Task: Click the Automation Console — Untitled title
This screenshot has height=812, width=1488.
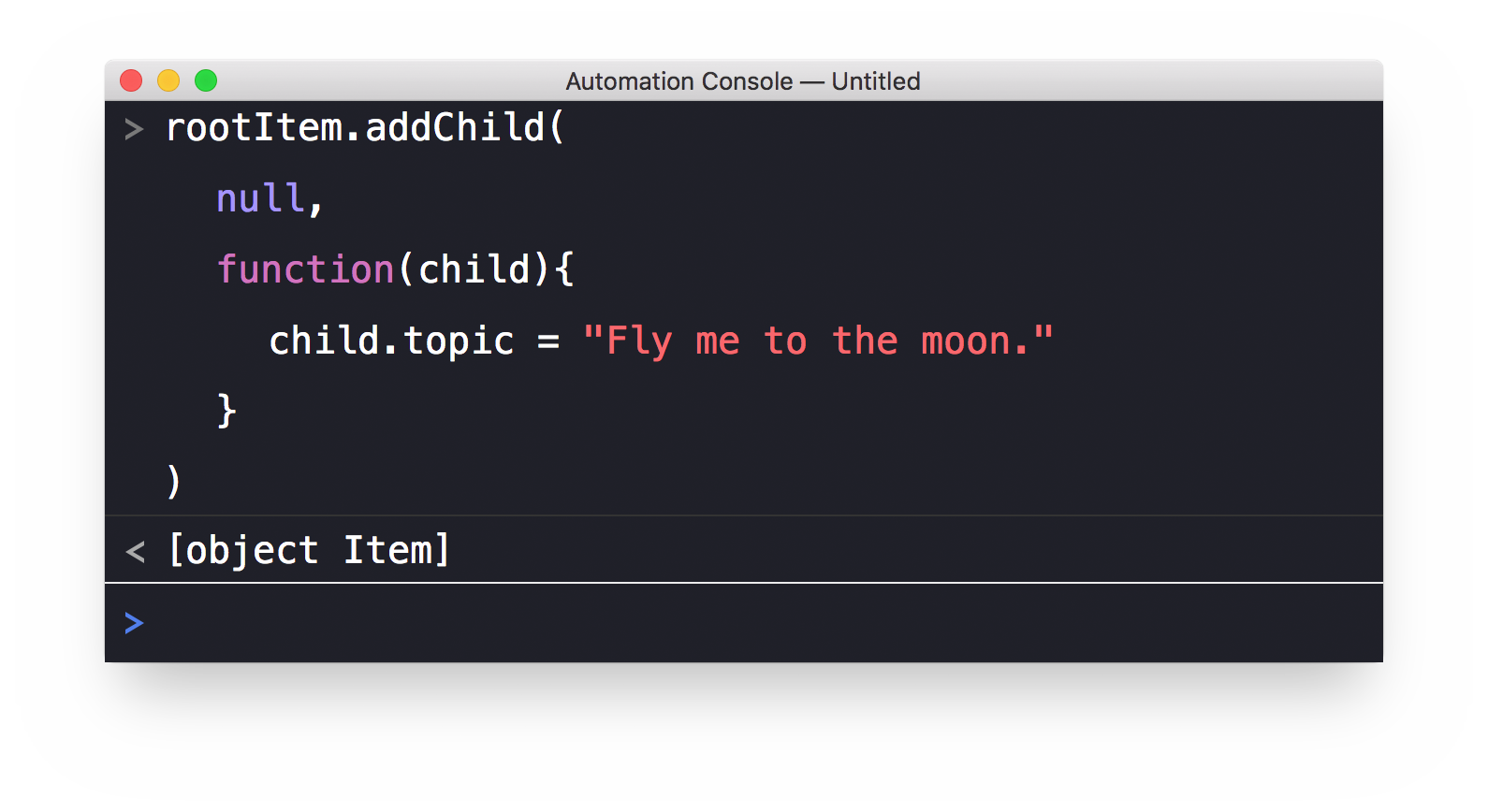Action: click(742, 81)
